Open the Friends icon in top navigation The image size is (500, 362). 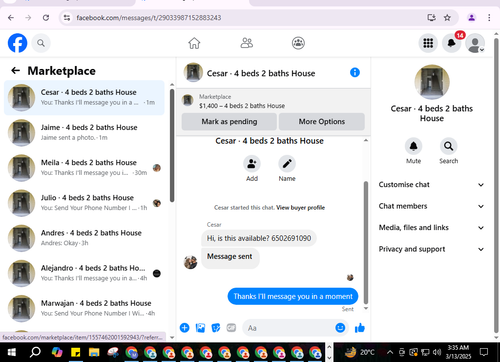[247, 43]
